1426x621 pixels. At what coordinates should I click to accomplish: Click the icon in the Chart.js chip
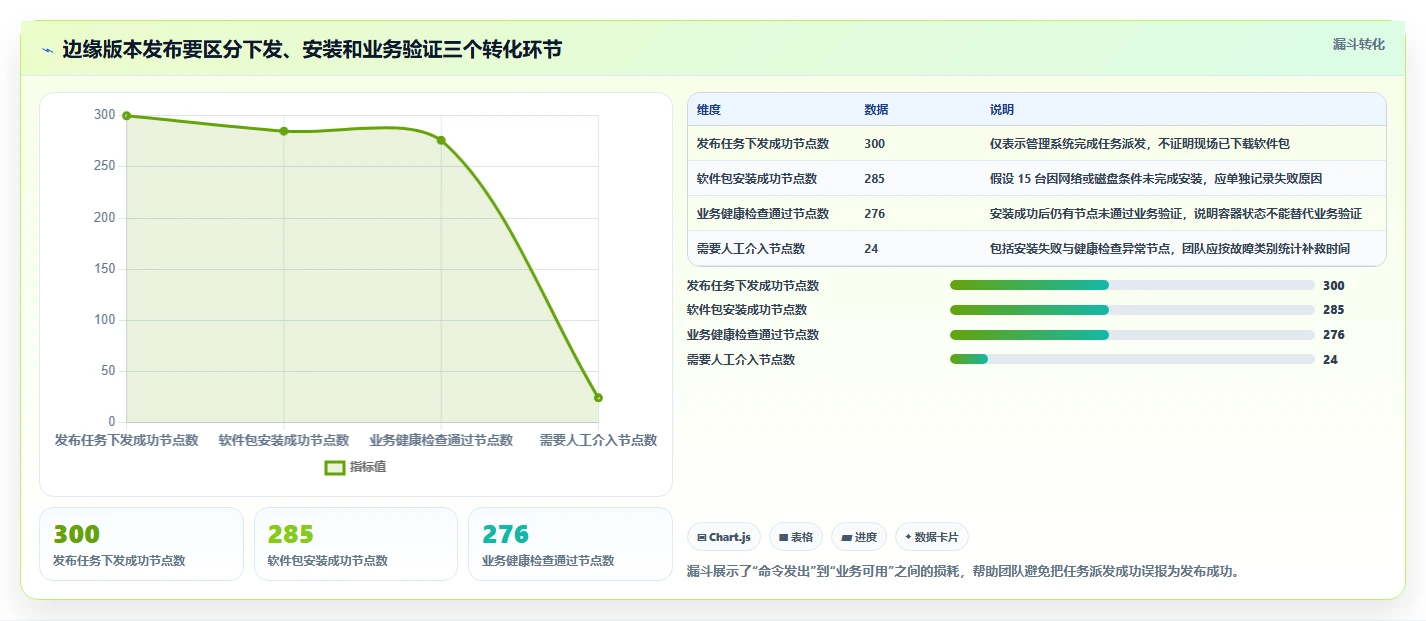702,537
